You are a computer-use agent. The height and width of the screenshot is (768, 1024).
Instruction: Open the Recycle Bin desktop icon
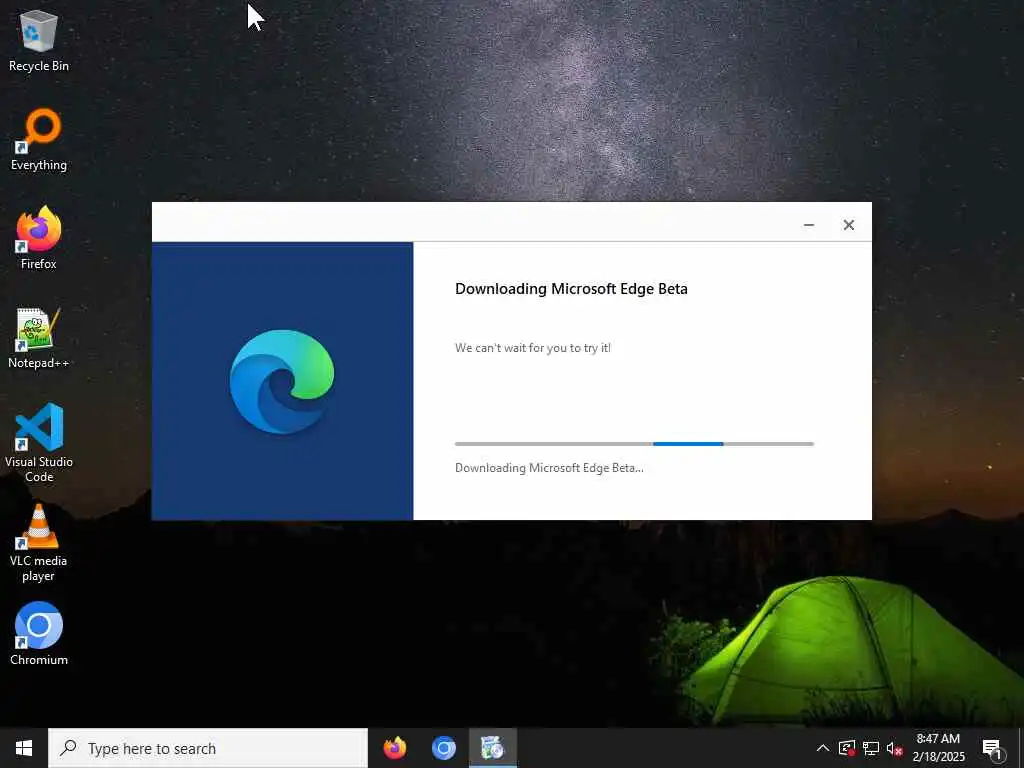[39, 40]
